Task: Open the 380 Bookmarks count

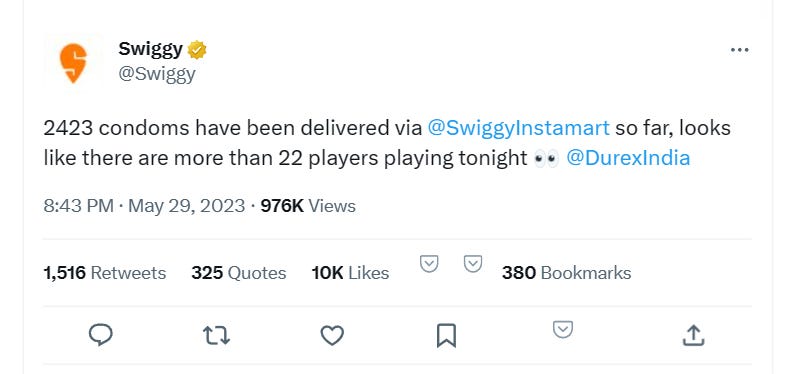Action: tap(566, 273)
